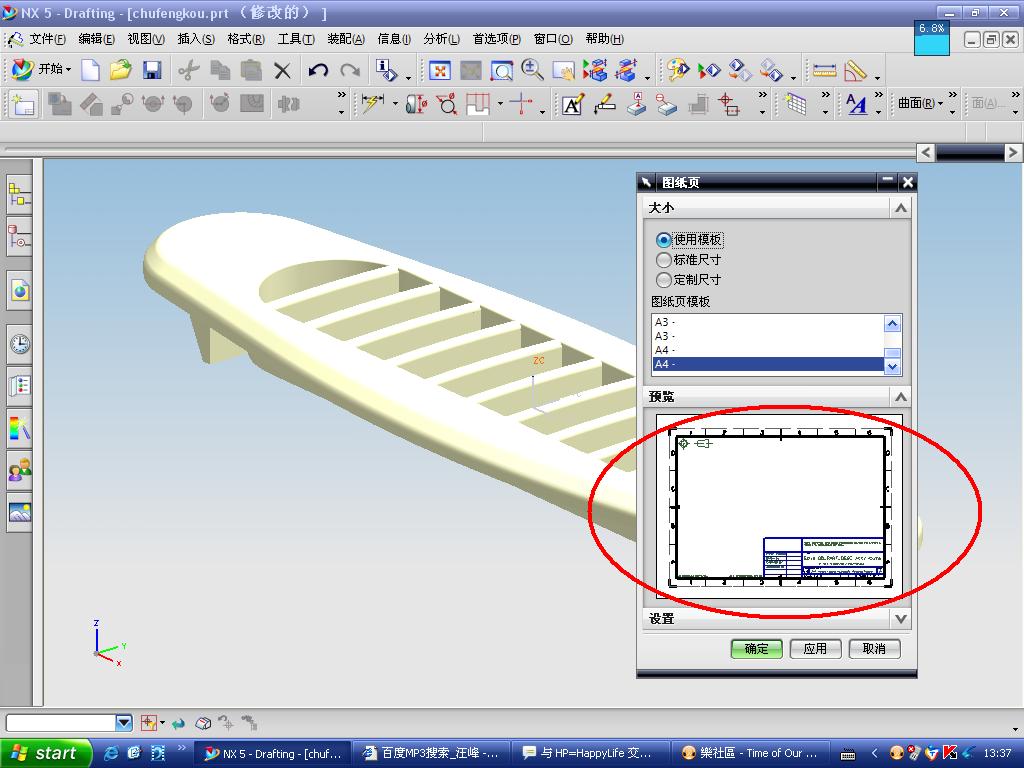Open the System Scenes sidebar icon

pos(20,512)
